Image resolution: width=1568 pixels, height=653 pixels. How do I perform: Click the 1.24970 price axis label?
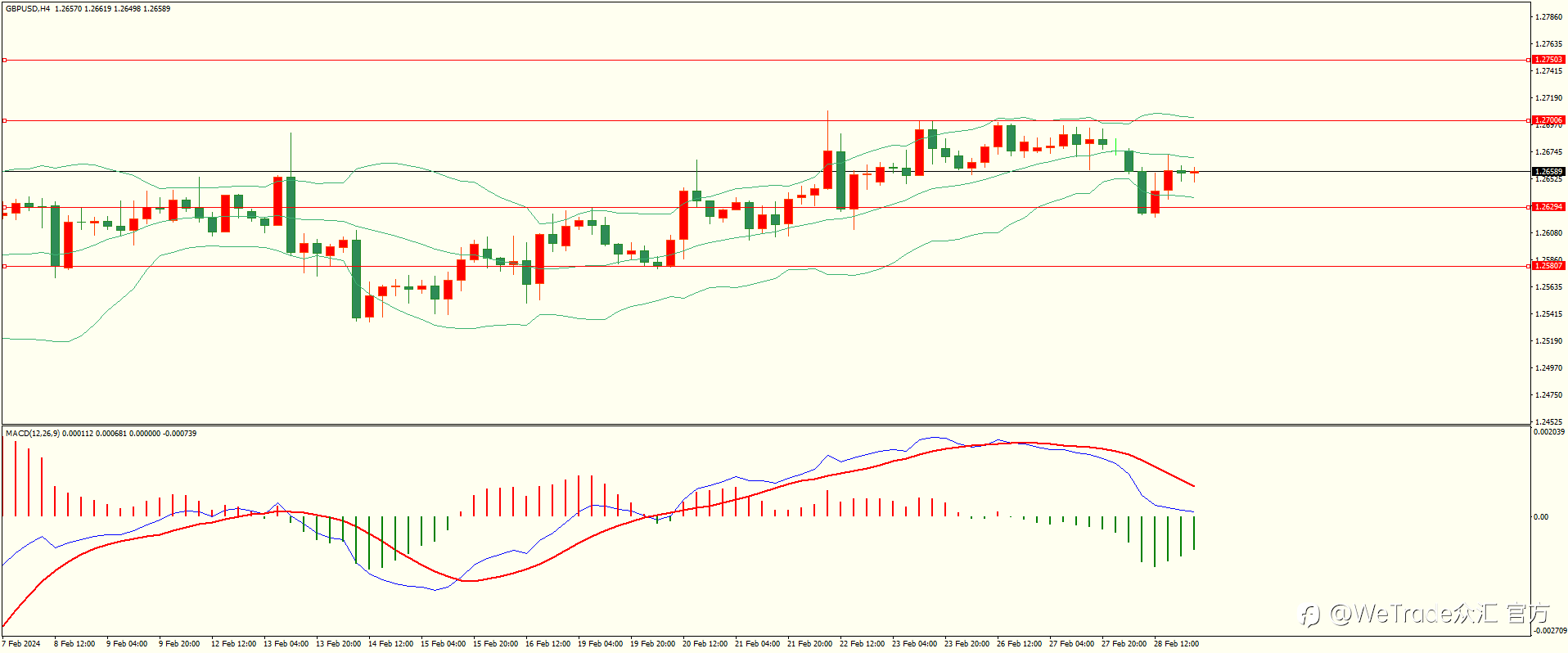point(1549,368)
